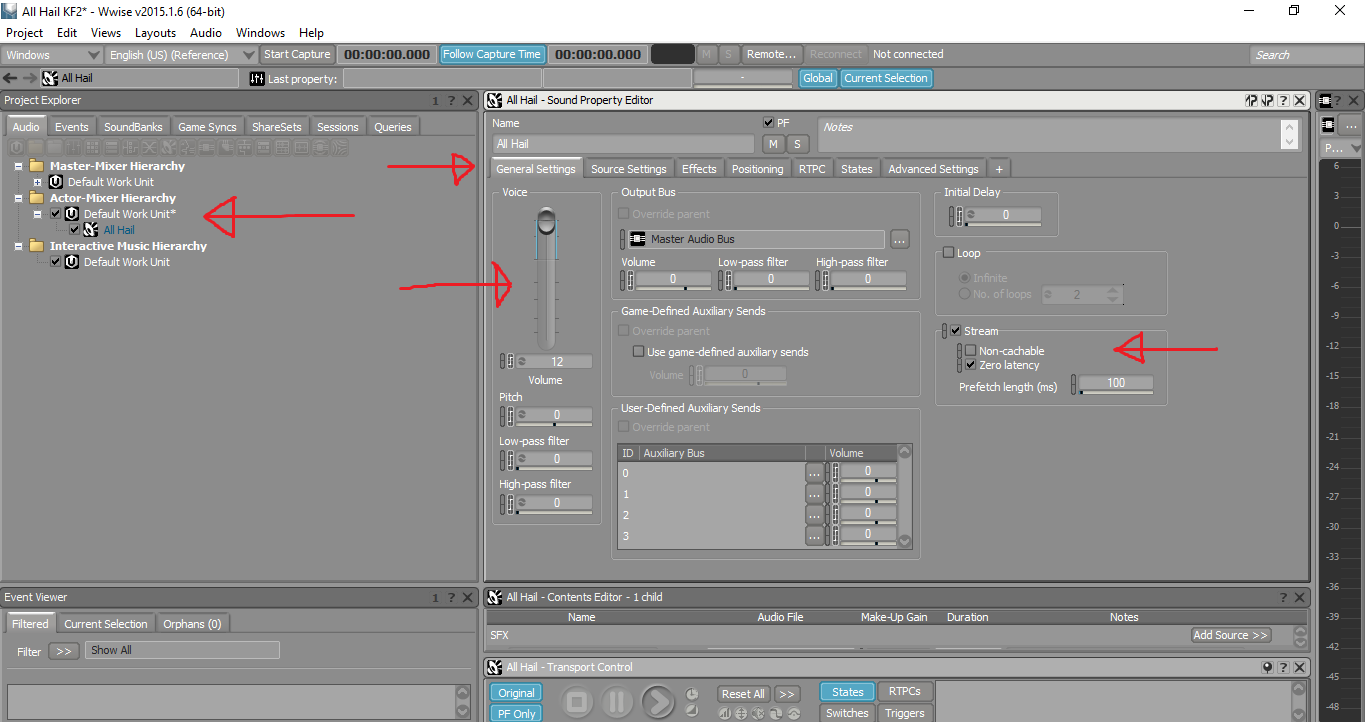Open the Layouts menu

pyautogui.click(x=155, y=33)
